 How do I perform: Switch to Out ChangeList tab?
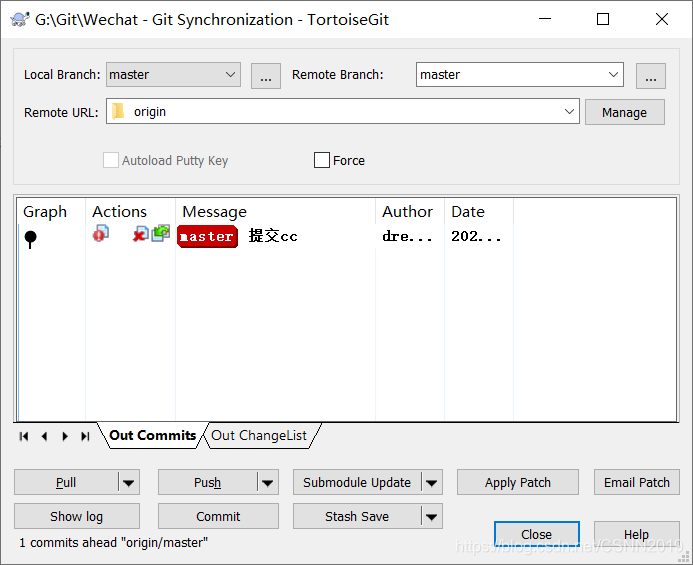tap(259, 435)
